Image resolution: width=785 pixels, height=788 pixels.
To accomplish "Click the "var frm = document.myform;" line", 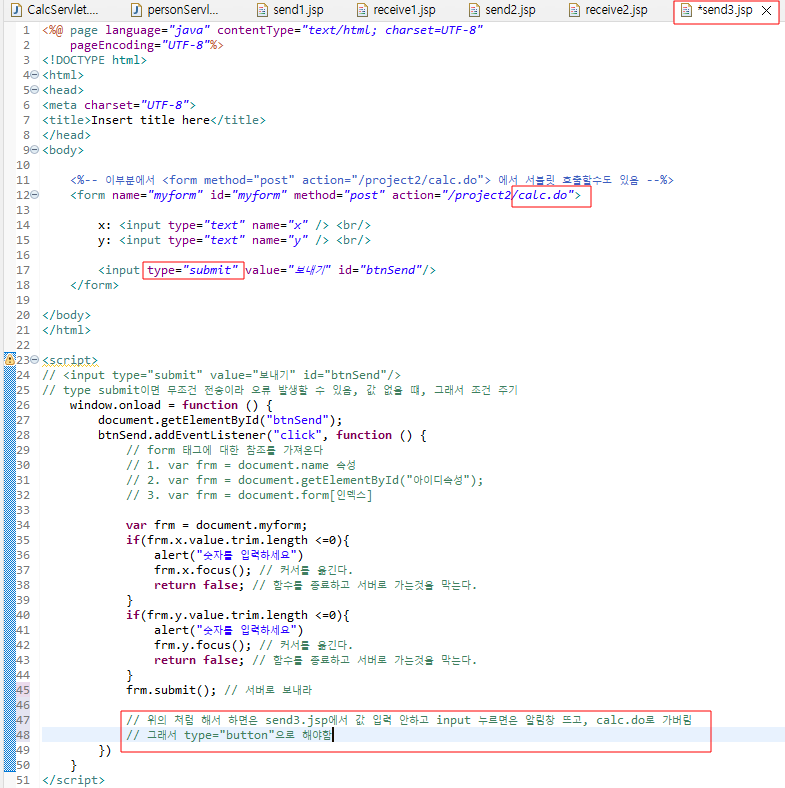I will [x=216, y=525].
